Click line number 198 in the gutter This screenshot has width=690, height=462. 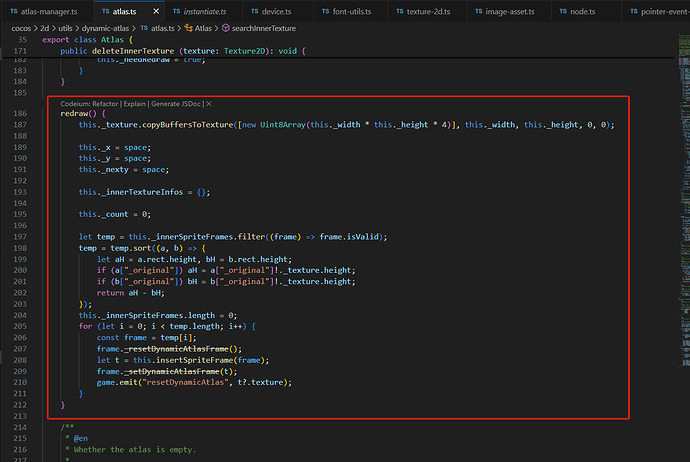(20, 248)
